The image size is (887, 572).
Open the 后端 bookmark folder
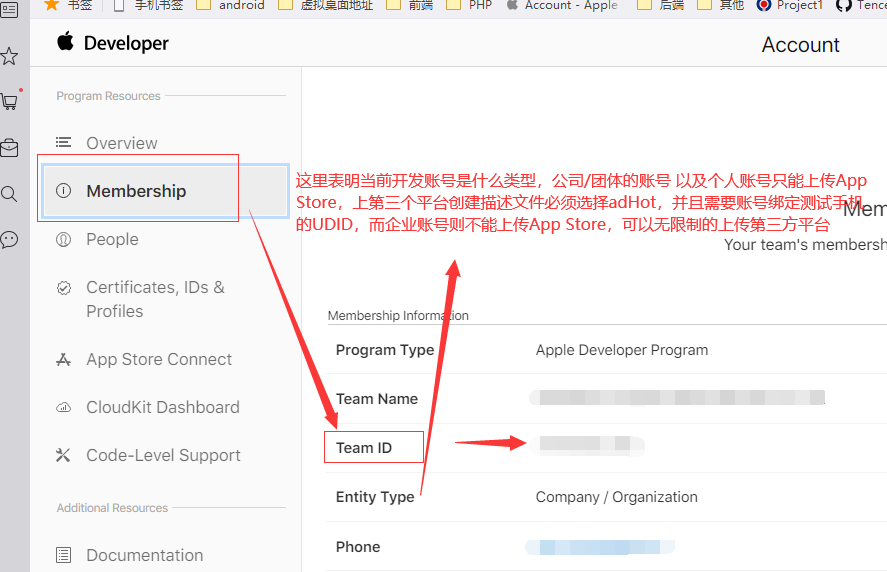(x=661, y=5)
